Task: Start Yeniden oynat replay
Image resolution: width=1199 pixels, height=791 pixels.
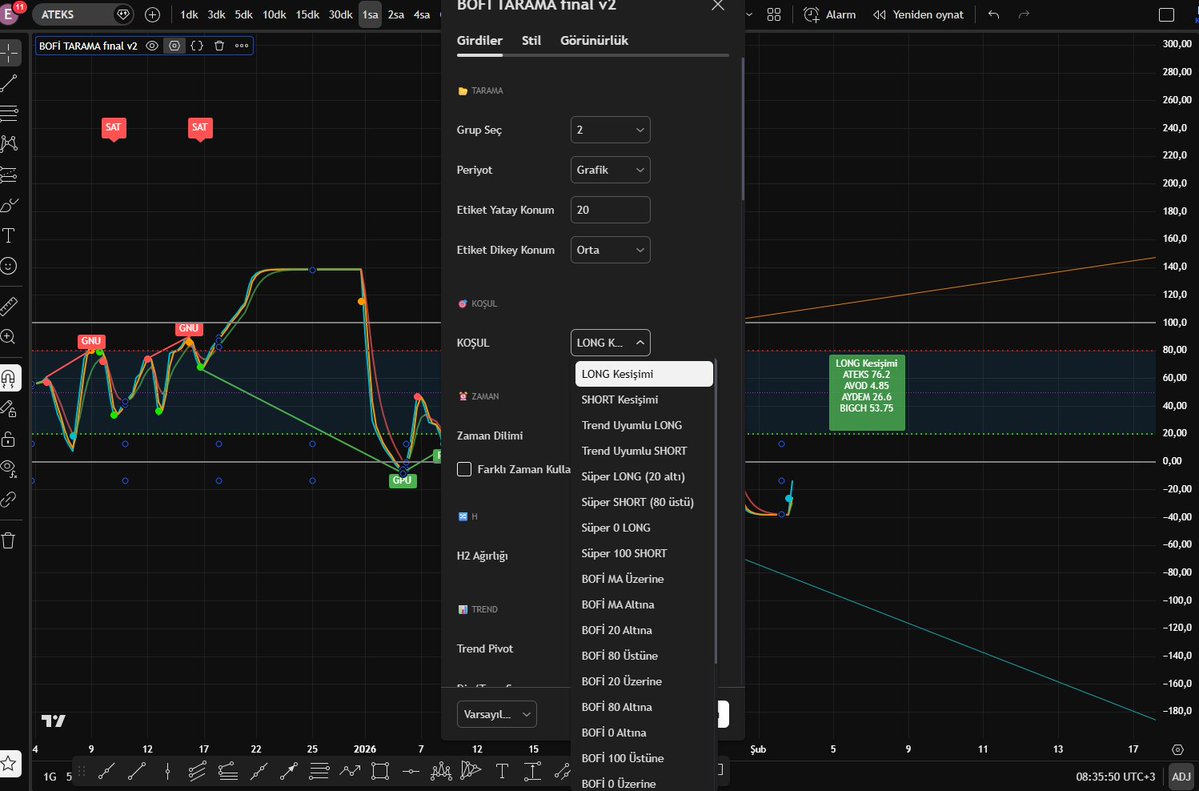Action: pyautogui.click(x=918, y=15)
